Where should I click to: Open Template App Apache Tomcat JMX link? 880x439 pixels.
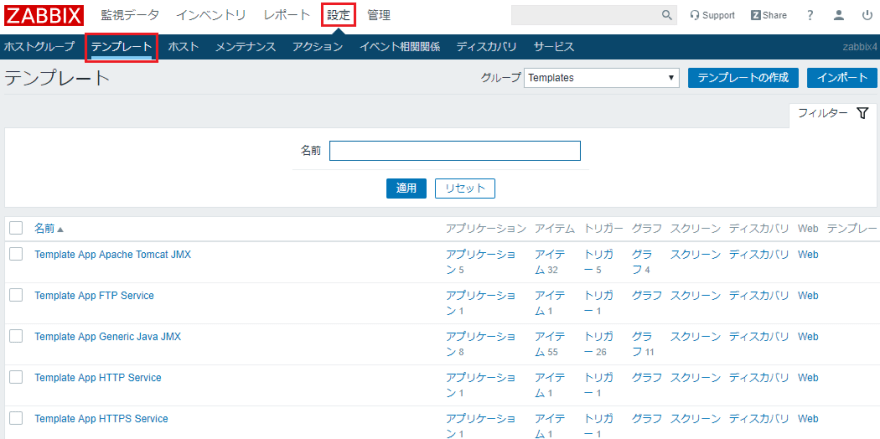pos(113,254)
